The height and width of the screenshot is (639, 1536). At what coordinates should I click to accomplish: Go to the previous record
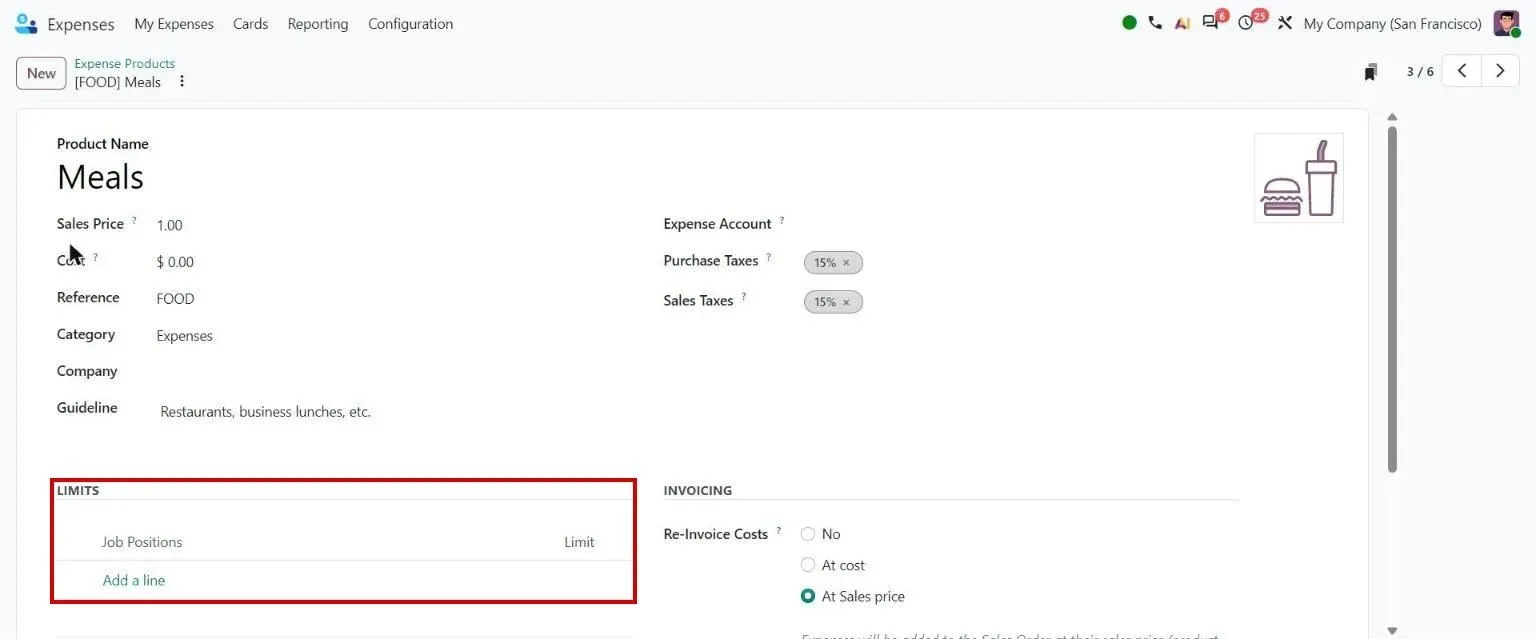(1462, 71)
